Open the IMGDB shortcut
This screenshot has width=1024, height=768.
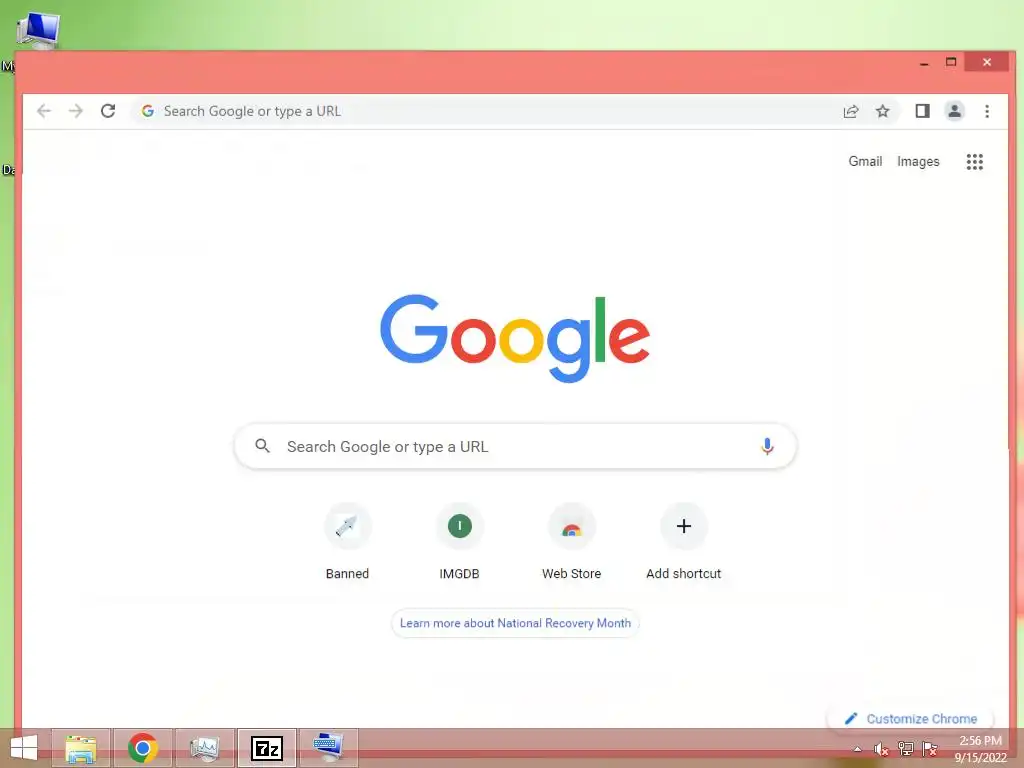pyautogui.click(x=460, y=542)
